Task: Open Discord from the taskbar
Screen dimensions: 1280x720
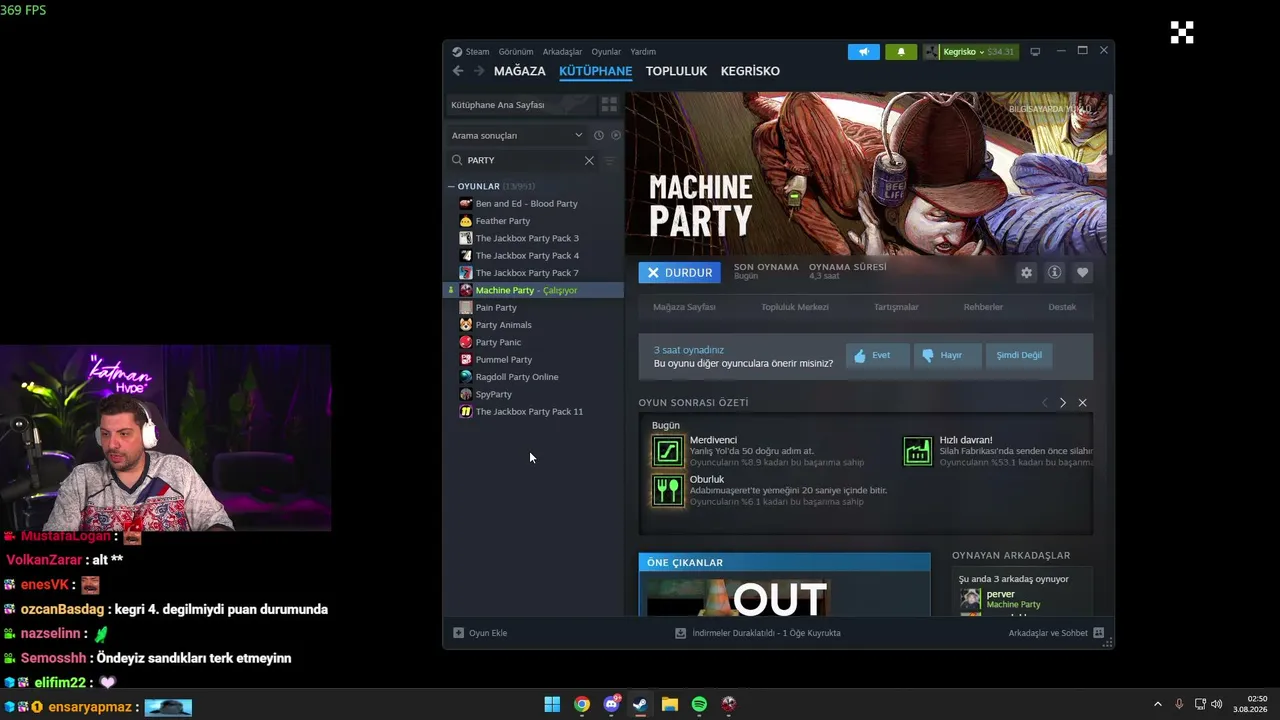Action: (611, 704)
